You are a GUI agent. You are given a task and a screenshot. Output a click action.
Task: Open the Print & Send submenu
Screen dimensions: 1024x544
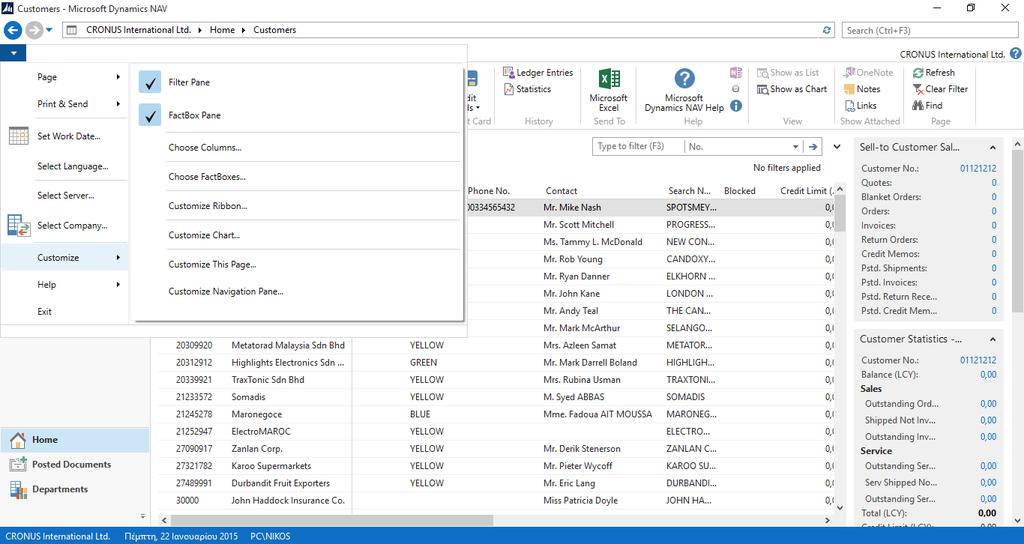tap(64, 104)
